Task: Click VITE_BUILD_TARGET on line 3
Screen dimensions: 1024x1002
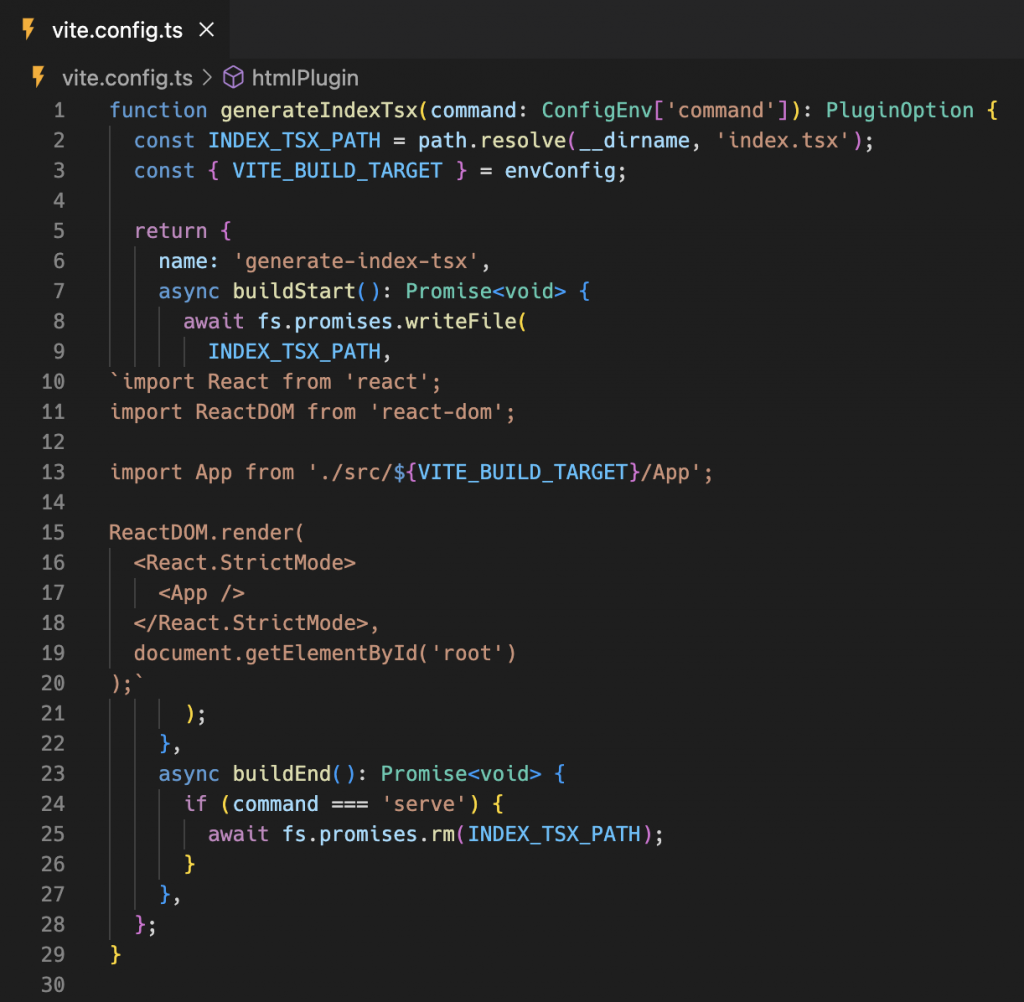Action: 337,170
